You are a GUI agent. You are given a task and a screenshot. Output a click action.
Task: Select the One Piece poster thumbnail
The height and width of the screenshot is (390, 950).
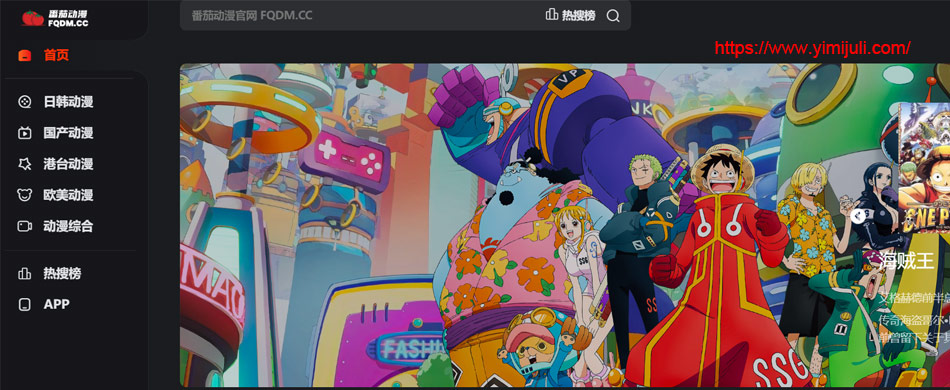[924, 168]
